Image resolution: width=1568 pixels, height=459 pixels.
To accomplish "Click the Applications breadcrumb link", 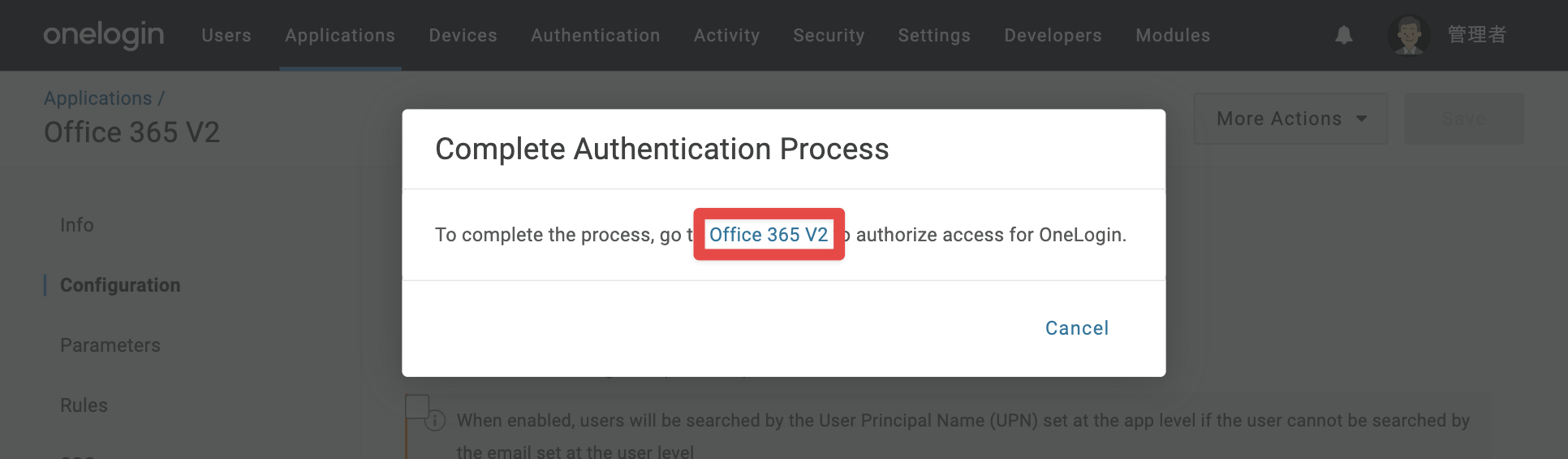I will (97, 98).
